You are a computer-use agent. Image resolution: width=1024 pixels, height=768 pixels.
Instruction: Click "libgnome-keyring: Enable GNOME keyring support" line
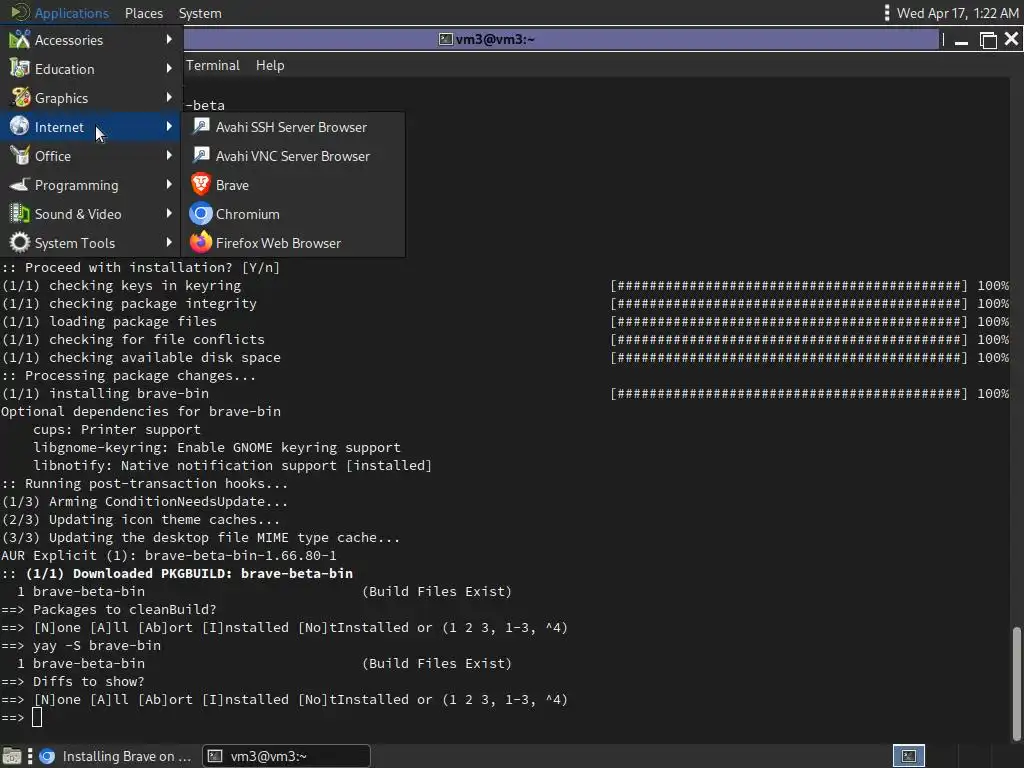[217, 448]
